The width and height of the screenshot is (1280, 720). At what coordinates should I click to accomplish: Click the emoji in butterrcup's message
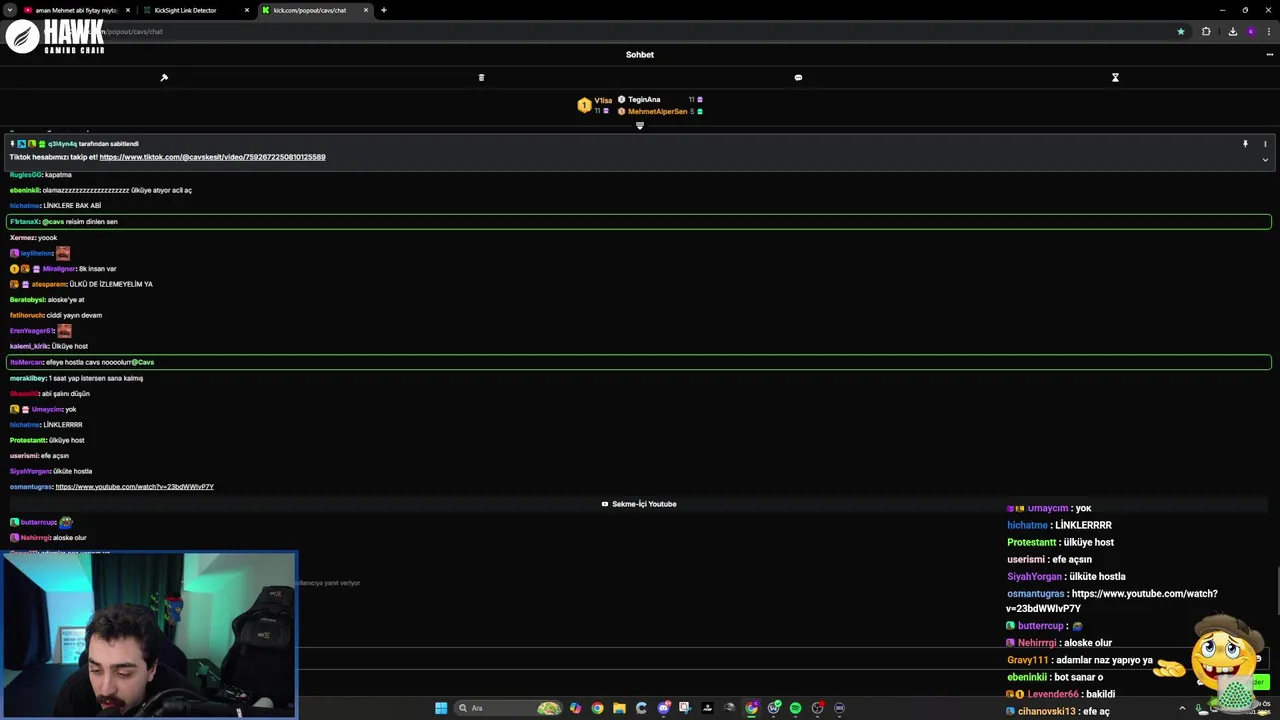click(66, 522)
